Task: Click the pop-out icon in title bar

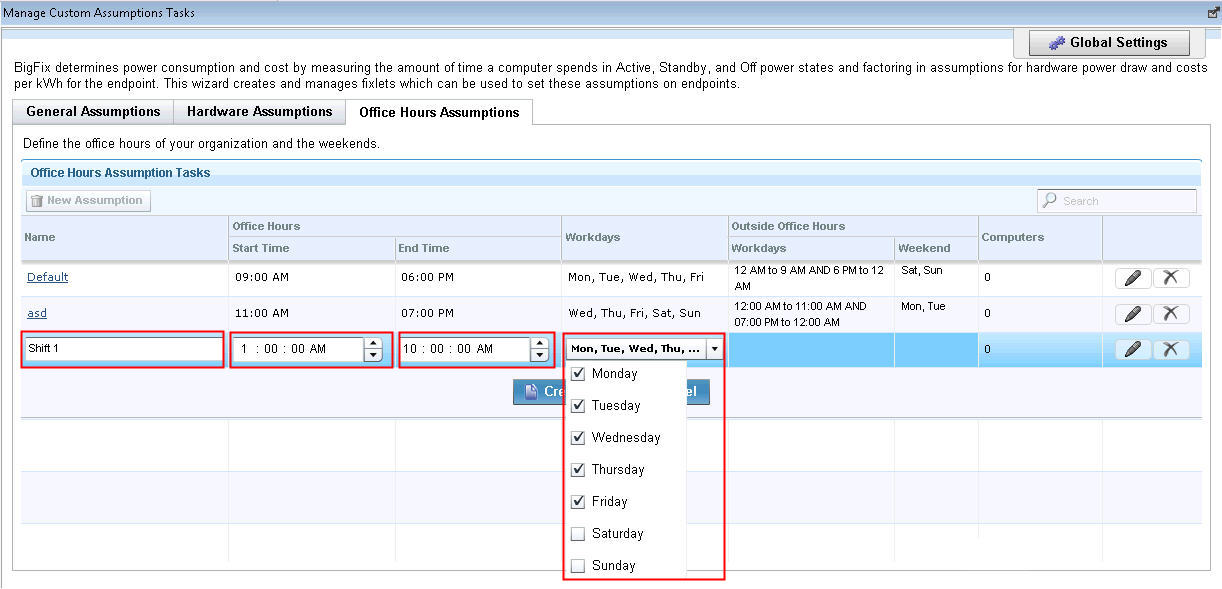Action: tap(1214, 13)
